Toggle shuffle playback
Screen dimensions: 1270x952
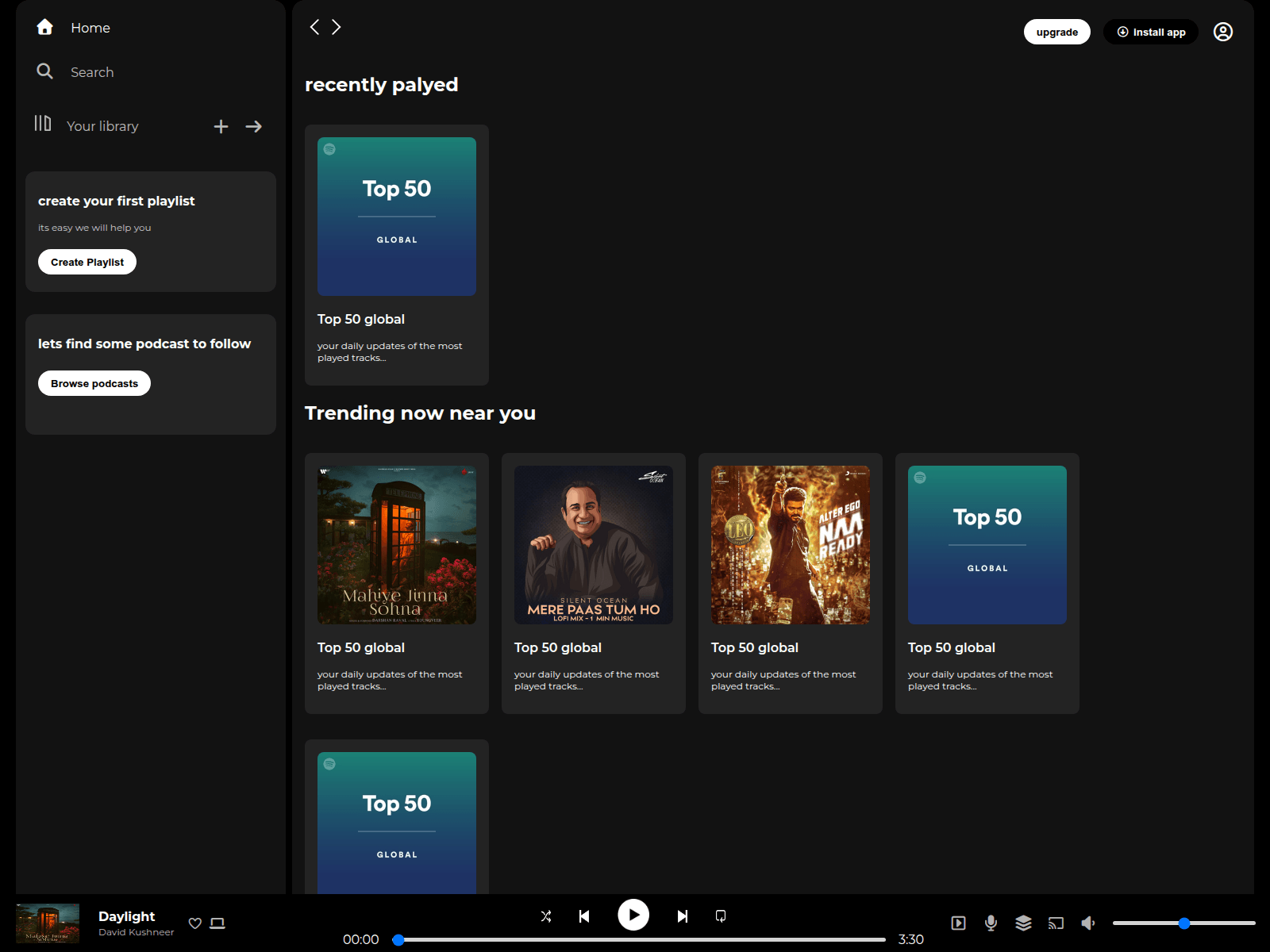[546, 916]
